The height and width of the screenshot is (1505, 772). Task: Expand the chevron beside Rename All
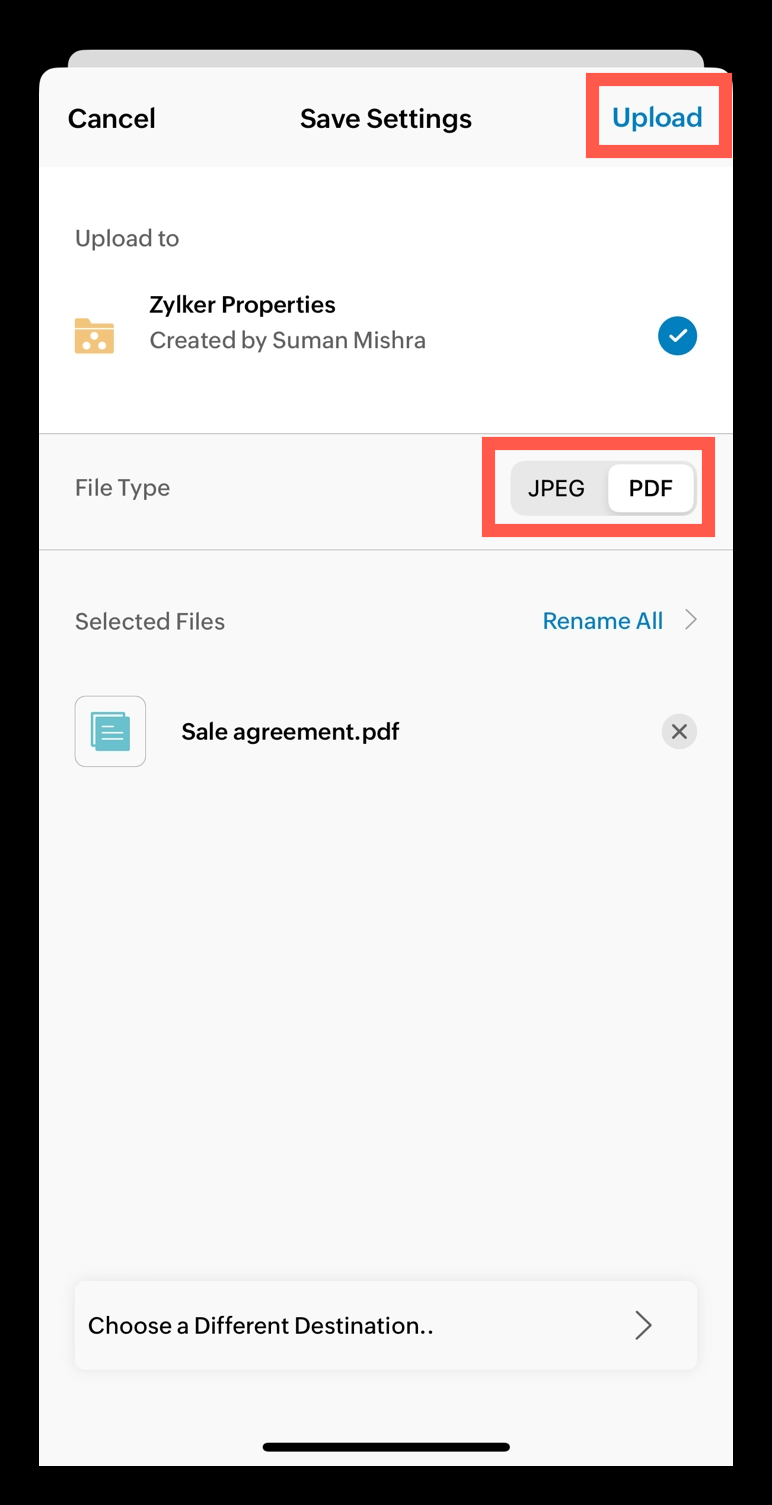pos(690,621)
